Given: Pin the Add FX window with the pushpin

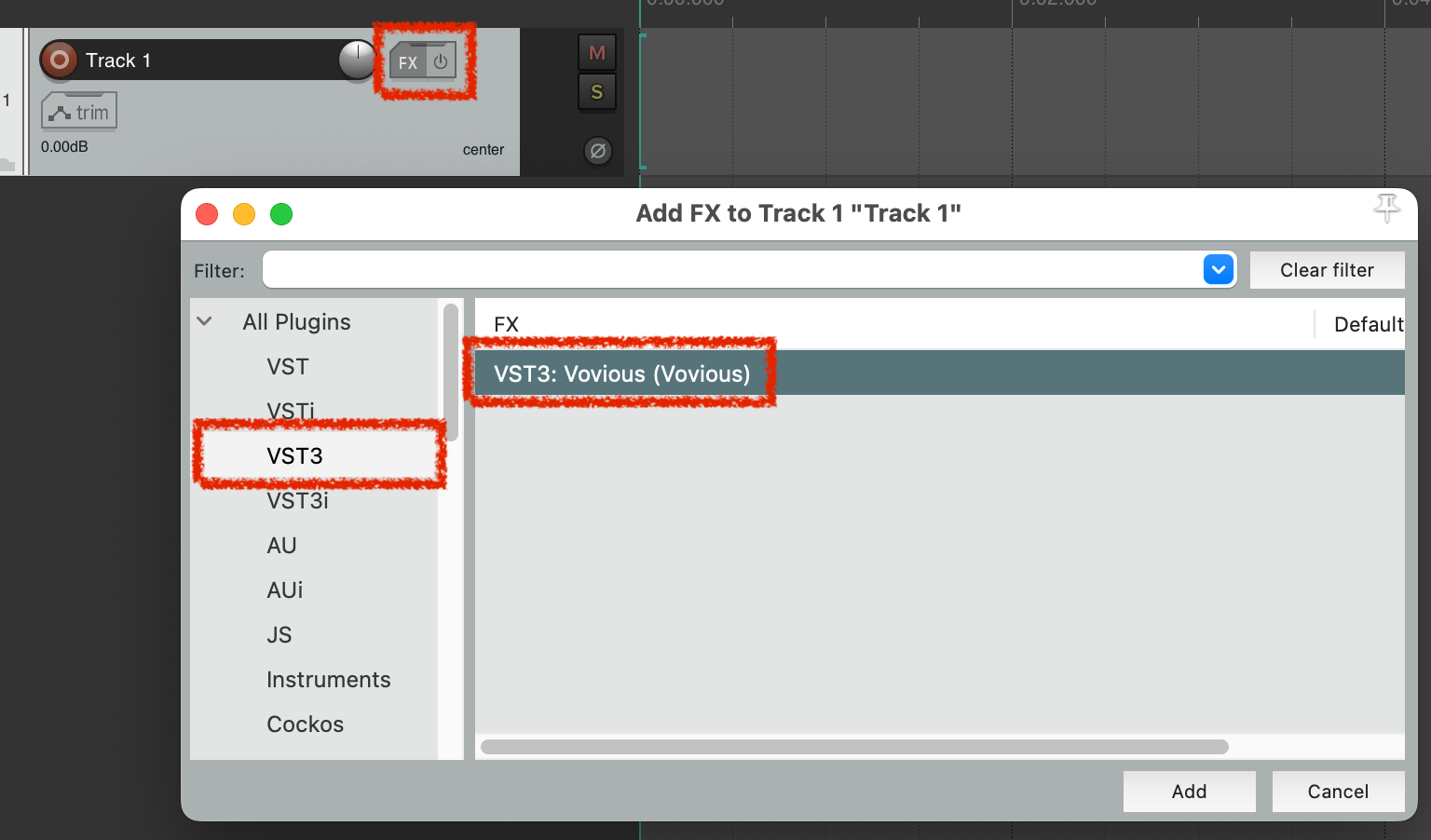Looking at the screenshot, I should tap(1386, 208).
